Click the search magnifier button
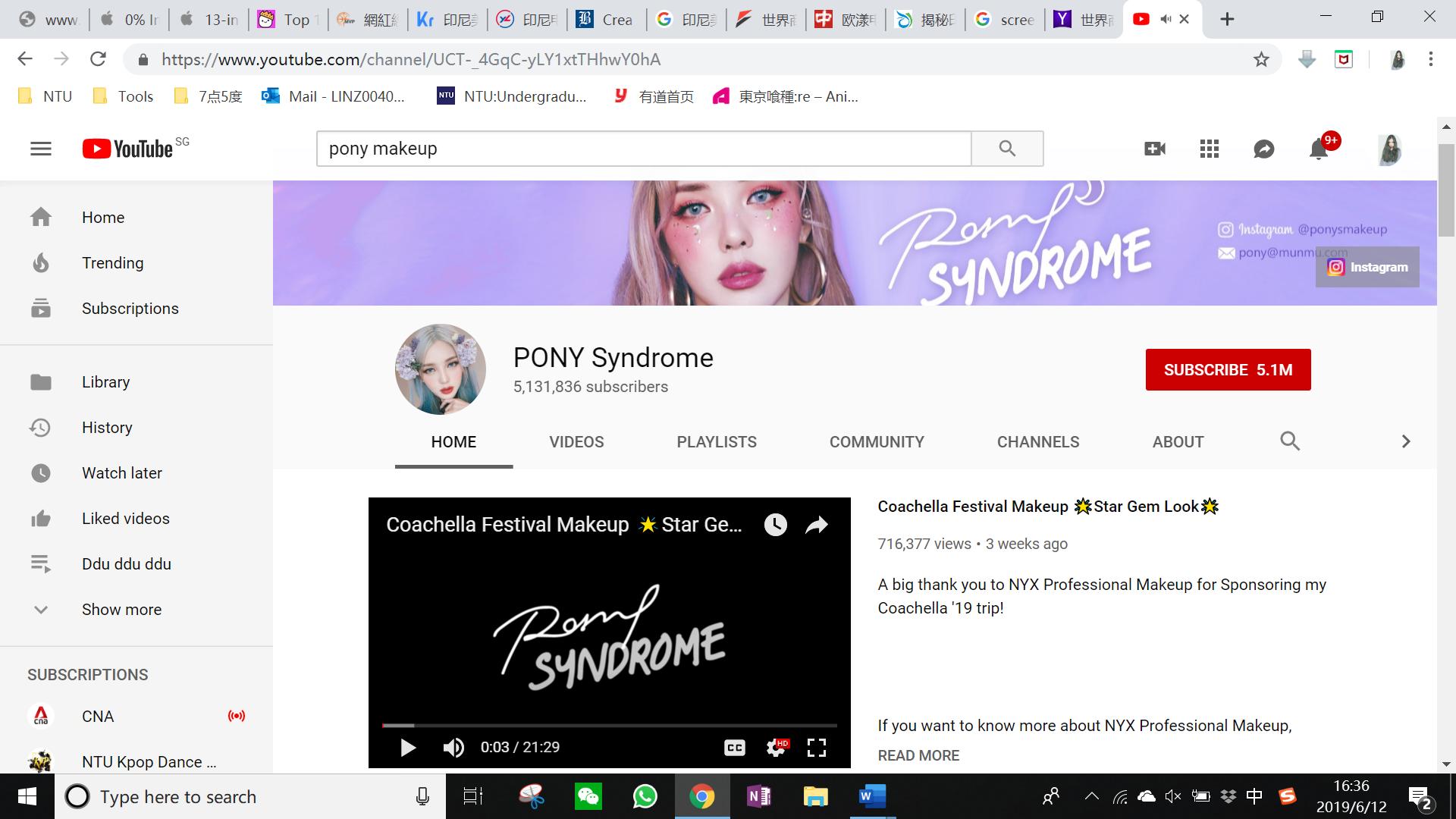This screenshot has height=819, width=1456. click(1007, 149)
